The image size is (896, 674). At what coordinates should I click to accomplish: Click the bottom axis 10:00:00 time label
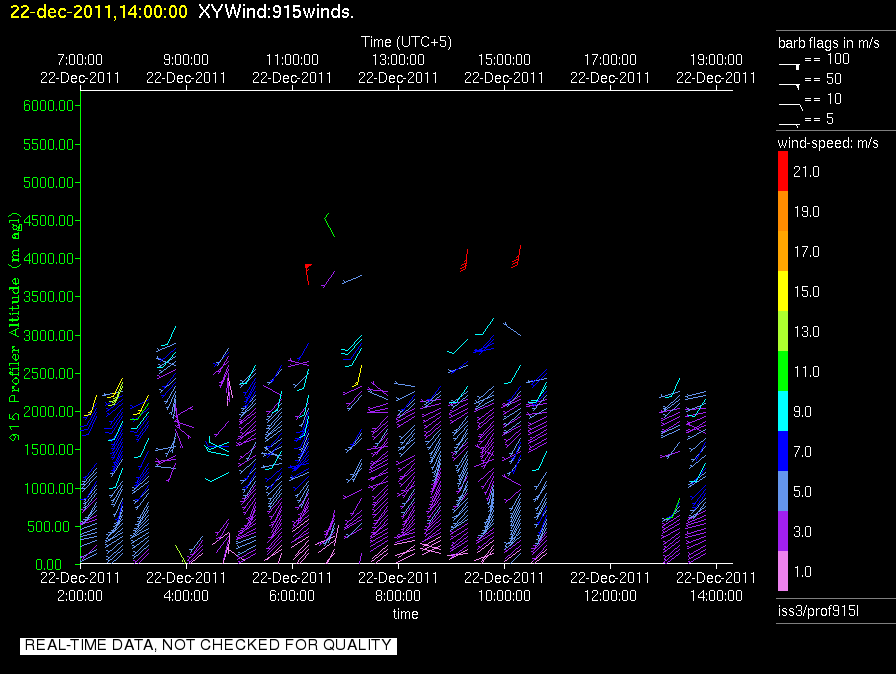coord(504,596)
